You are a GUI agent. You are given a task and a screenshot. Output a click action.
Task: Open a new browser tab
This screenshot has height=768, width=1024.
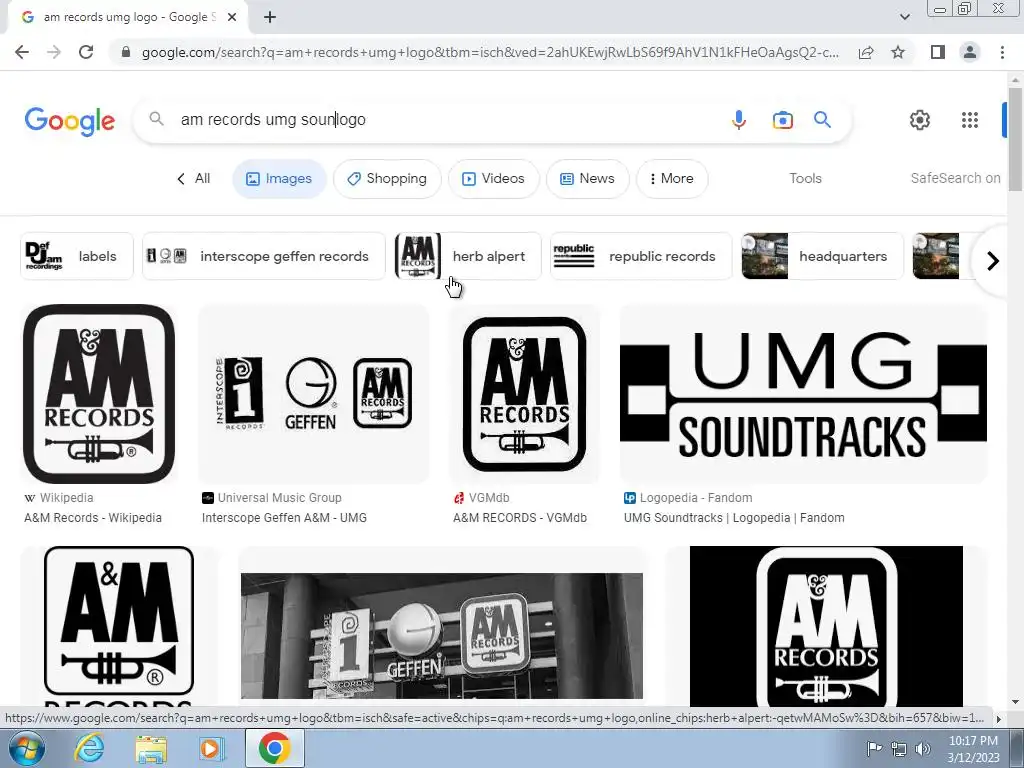270,17
